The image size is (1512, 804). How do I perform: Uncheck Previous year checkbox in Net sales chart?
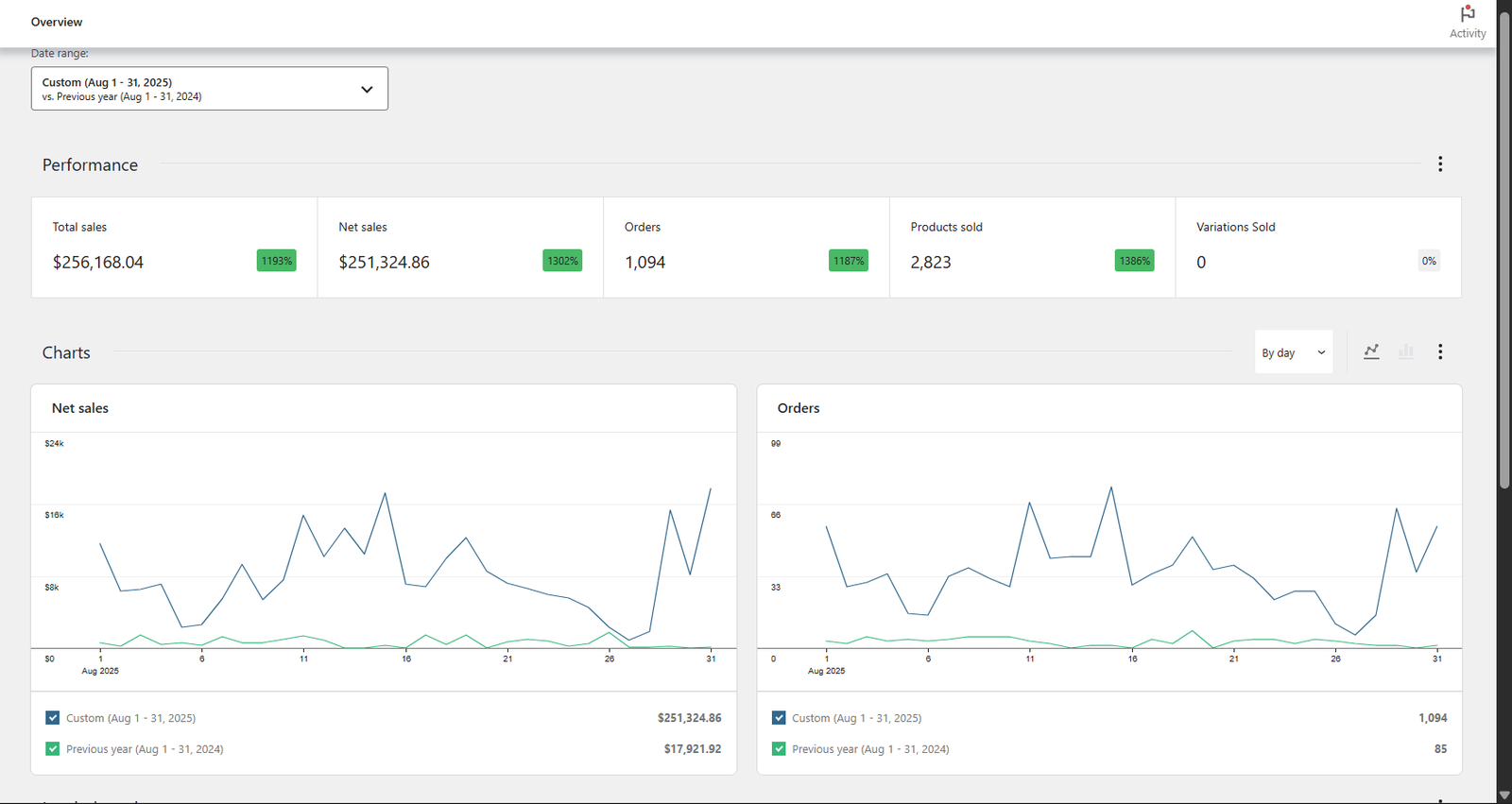(x=53, y=749)
